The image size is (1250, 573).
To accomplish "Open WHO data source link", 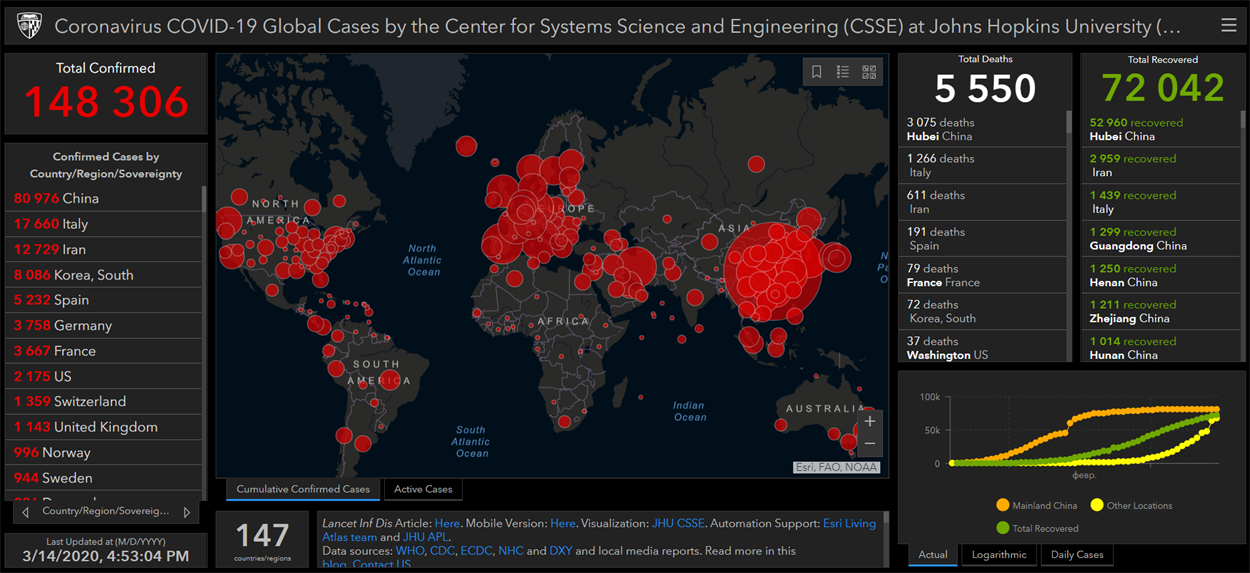I will [410, 551].
